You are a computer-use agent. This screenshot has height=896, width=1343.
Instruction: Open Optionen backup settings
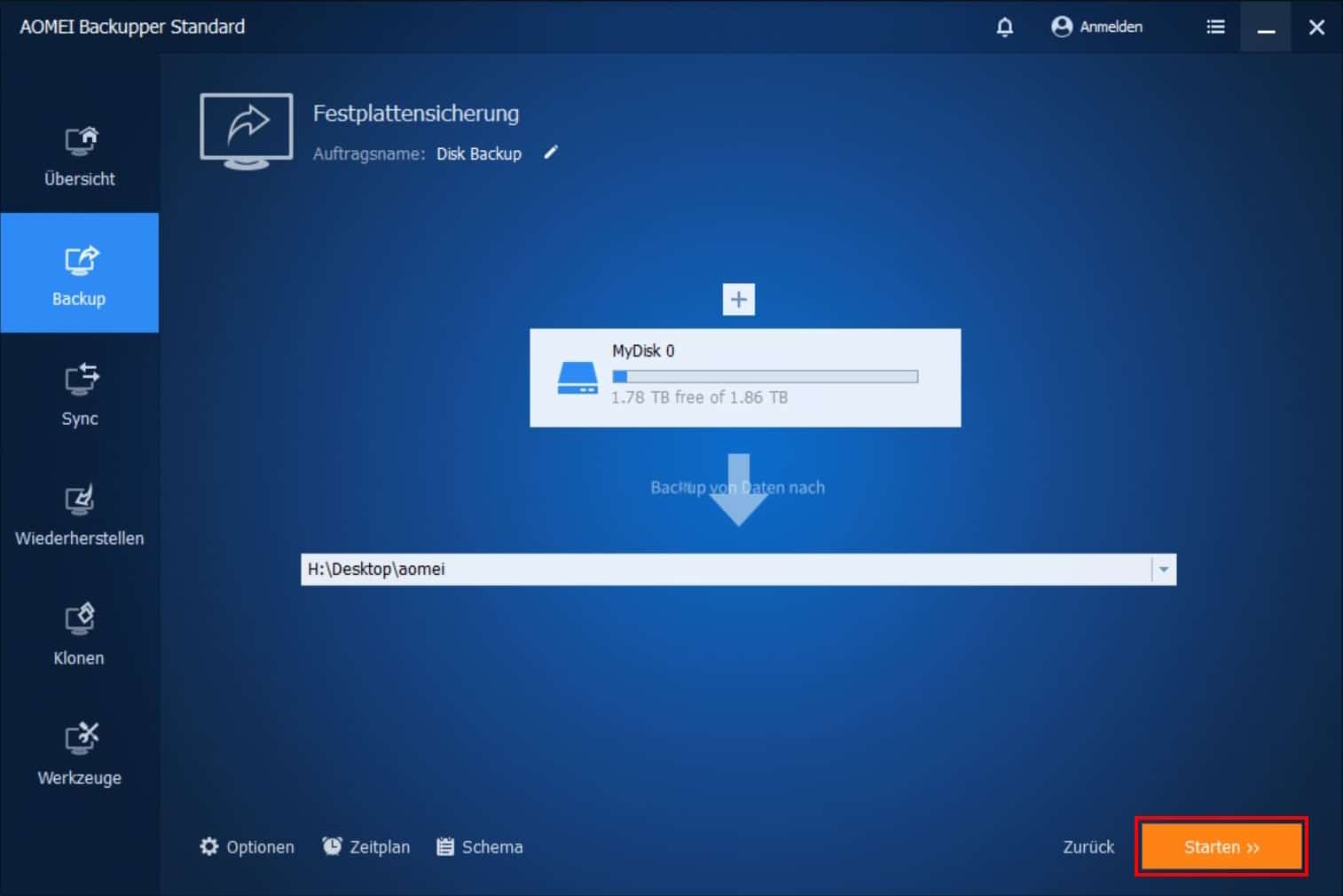click(x=247, y=847)
